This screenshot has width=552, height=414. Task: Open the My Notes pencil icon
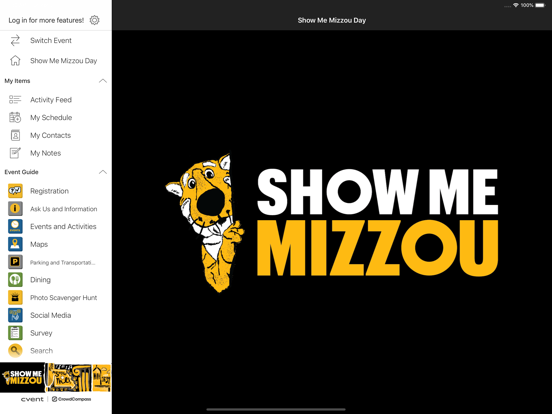point(15,153)
